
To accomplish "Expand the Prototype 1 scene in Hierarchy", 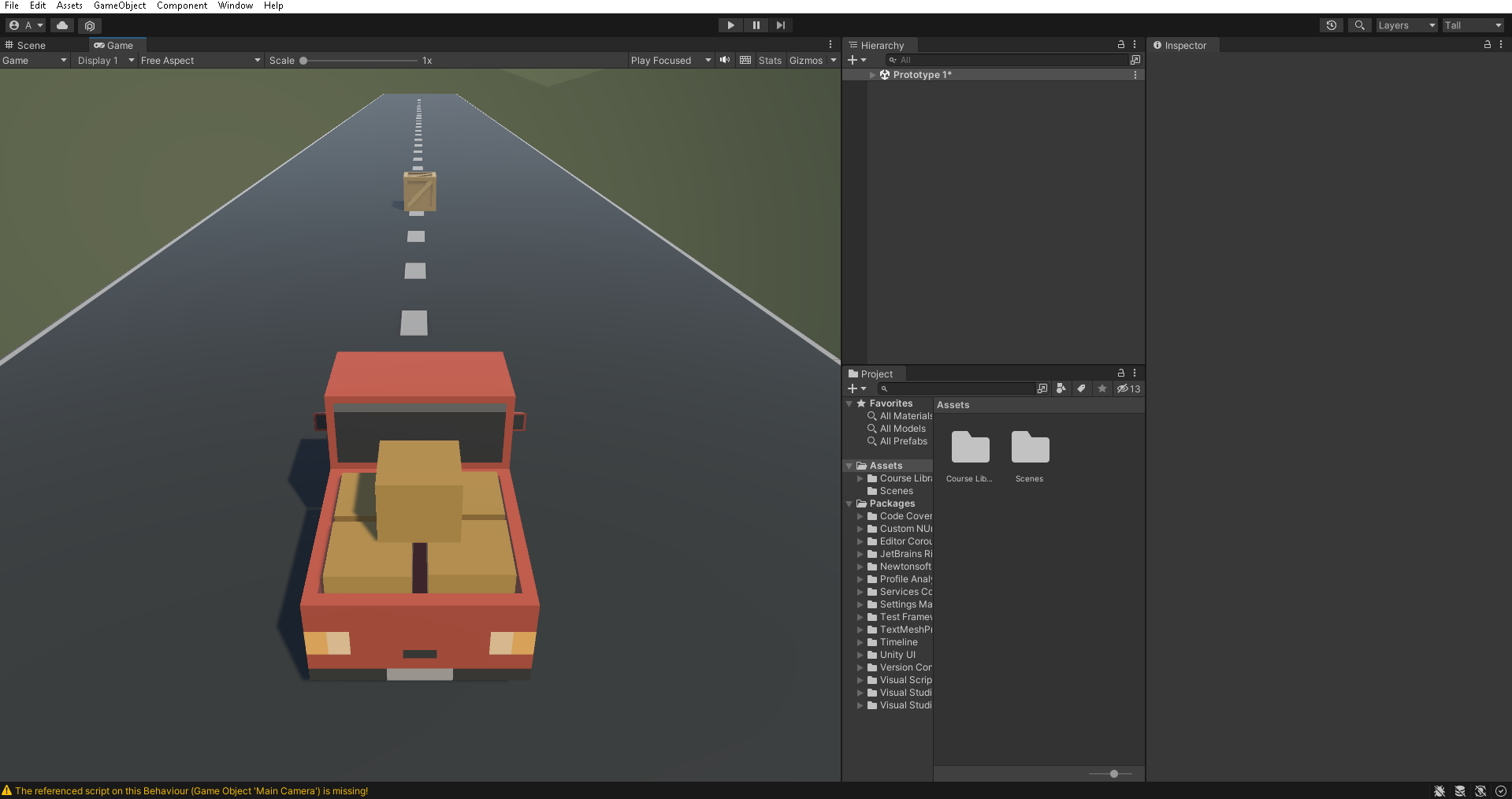I will pos(872,75).
